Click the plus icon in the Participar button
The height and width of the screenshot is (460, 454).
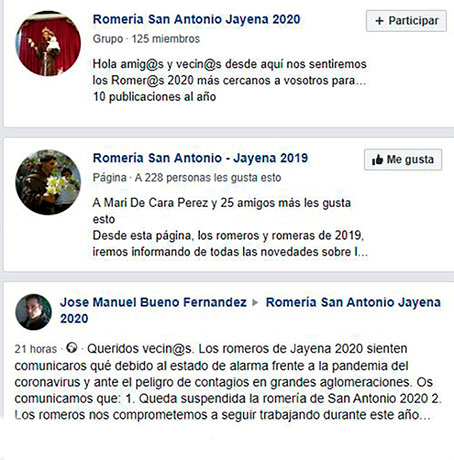coord(379,21)
